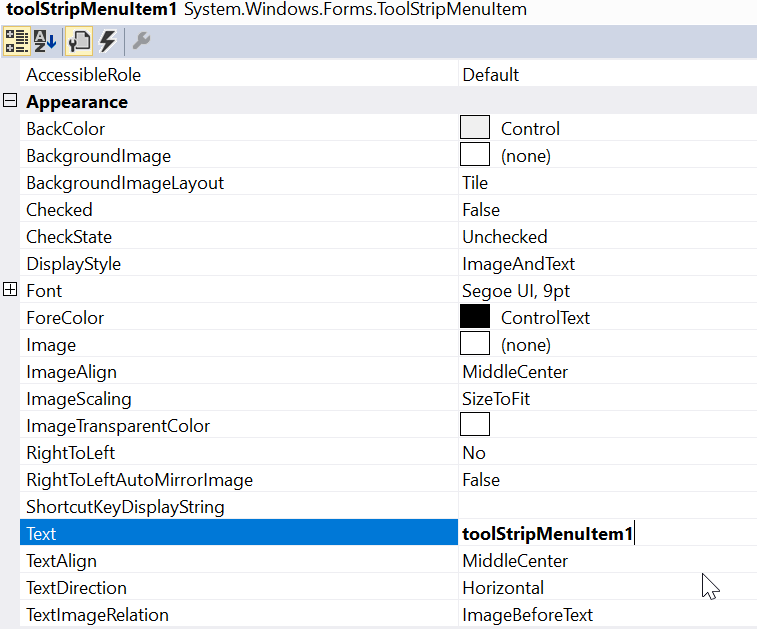Click the BackColor Control color swatch
The height and width of the screenshot is (629, 757).
click(x=475, y=128)
